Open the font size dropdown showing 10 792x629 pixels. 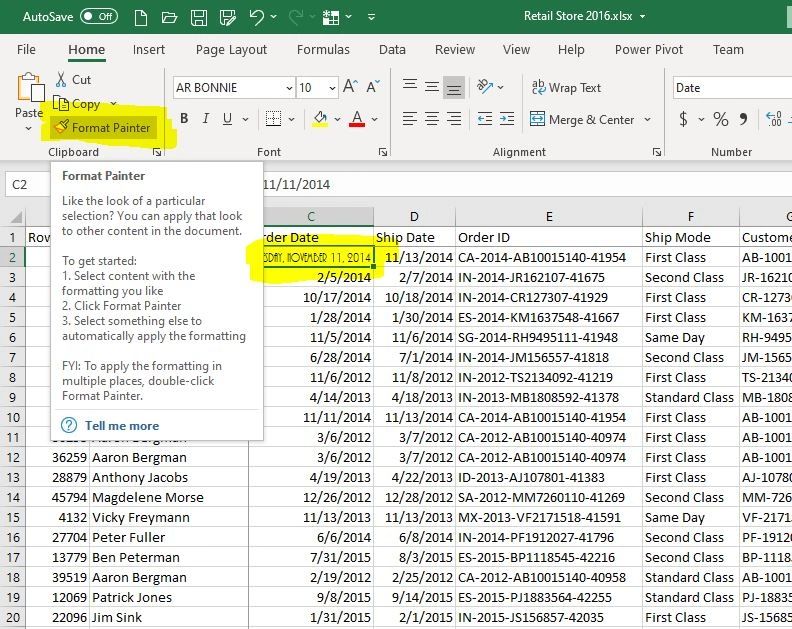[x=332, y=88]
